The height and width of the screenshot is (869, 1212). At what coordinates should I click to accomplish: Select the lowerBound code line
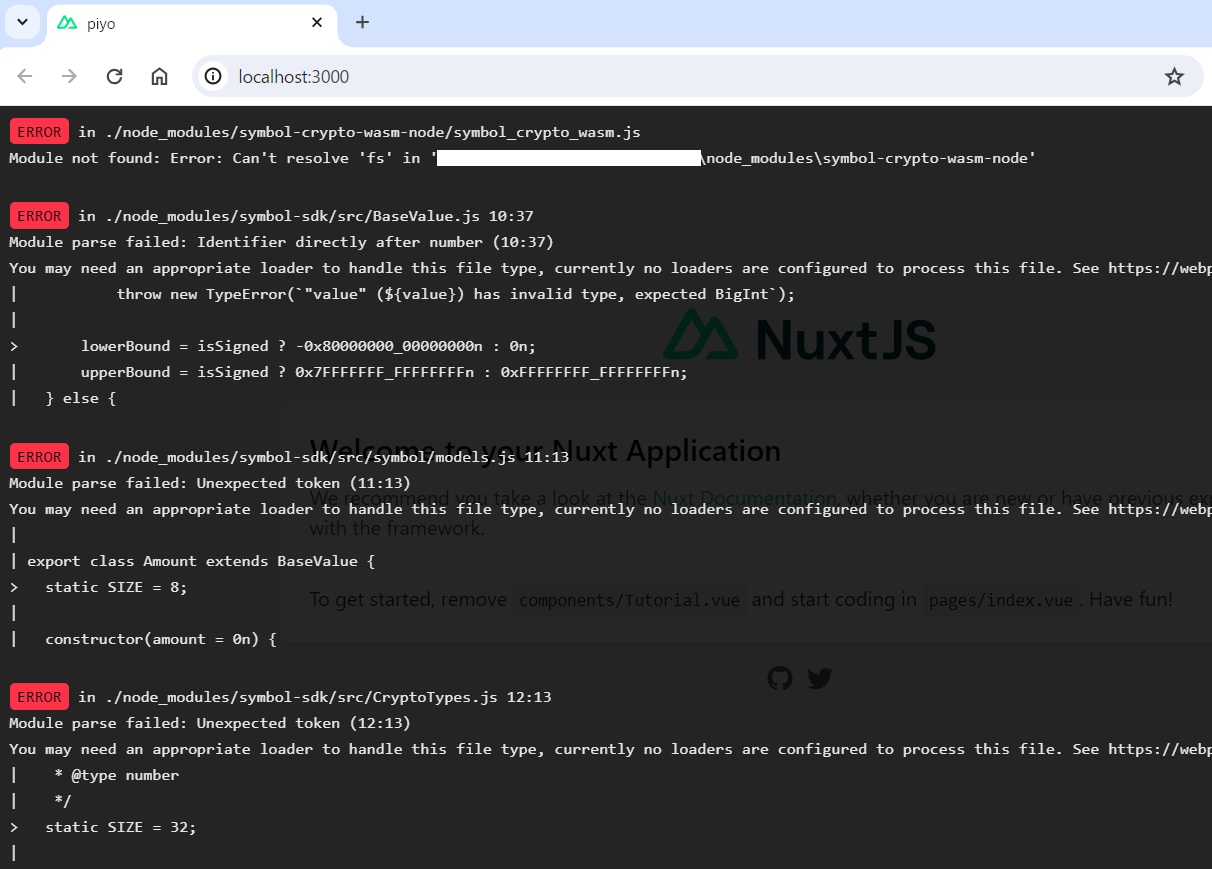(x=309, y=346)
